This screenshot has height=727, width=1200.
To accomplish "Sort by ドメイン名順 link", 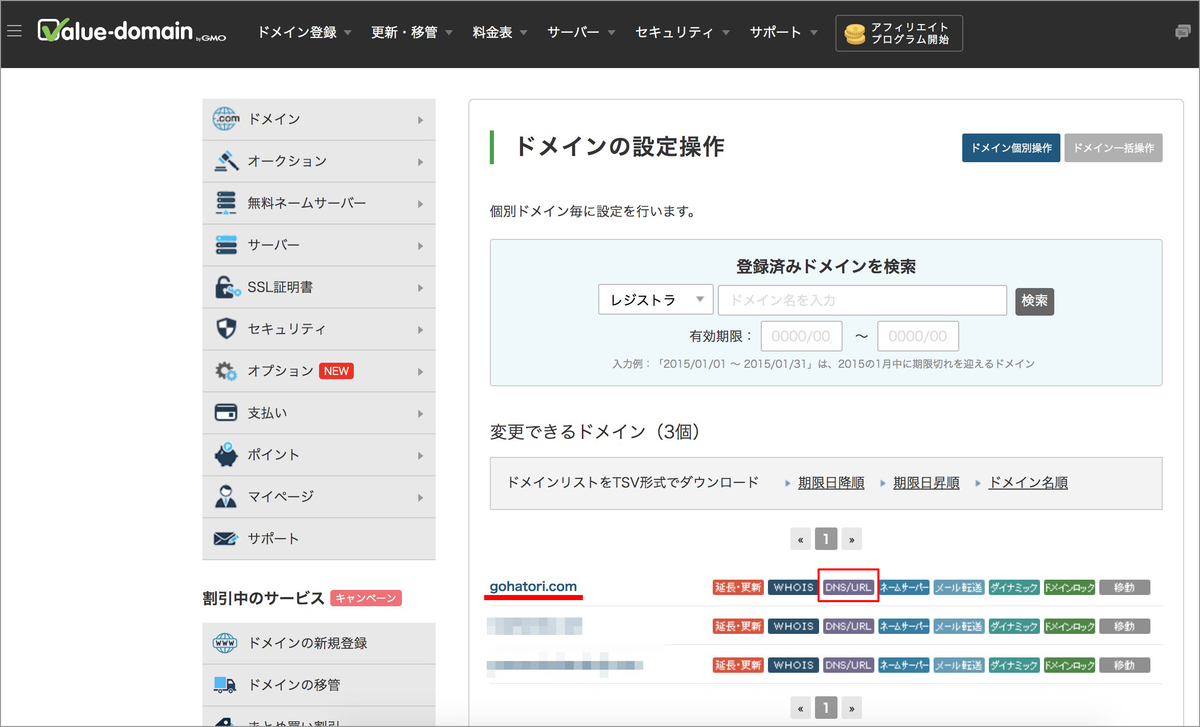I will click(1028, 482).
